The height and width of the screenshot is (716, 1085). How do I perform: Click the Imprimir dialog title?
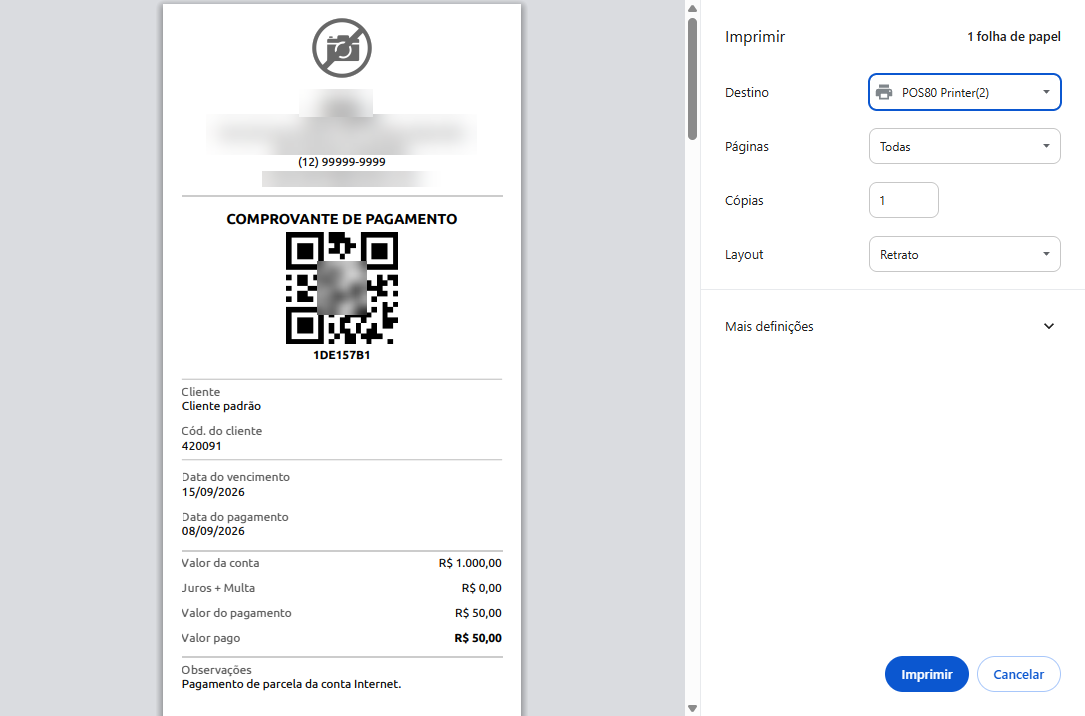coord(755,37)
